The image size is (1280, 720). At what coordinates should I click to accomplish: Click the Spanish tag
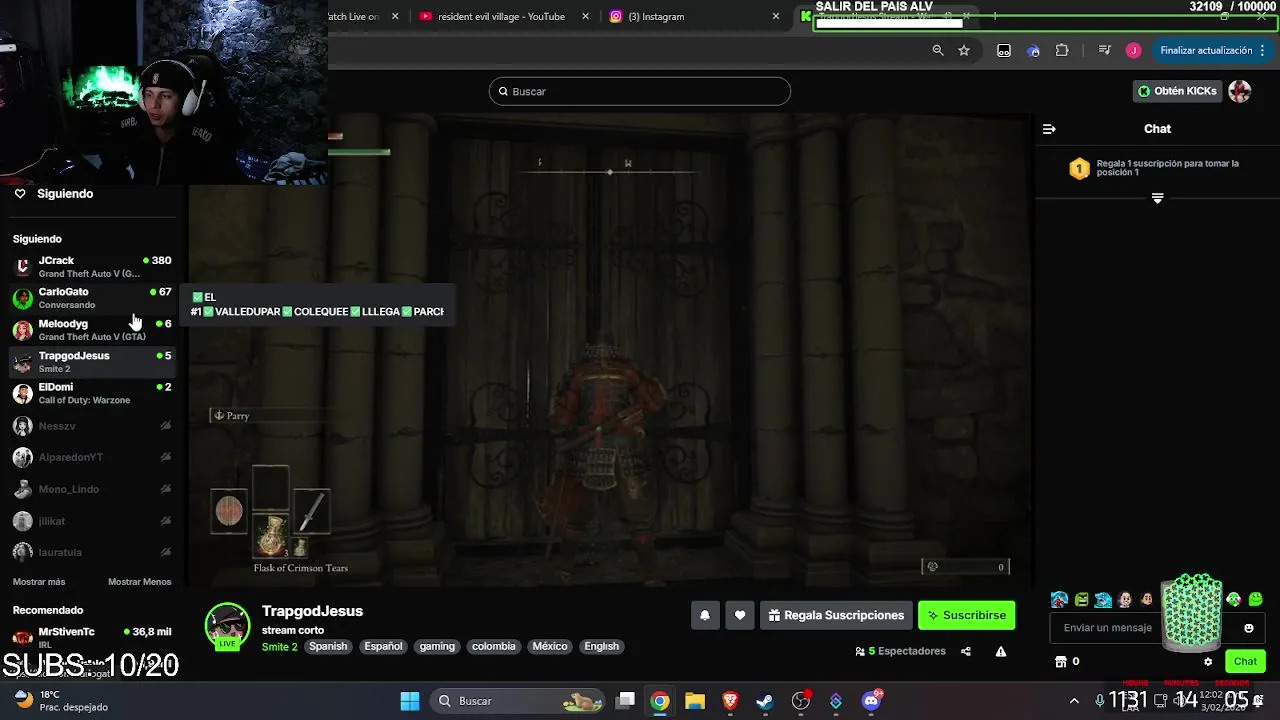click(328, 647)
